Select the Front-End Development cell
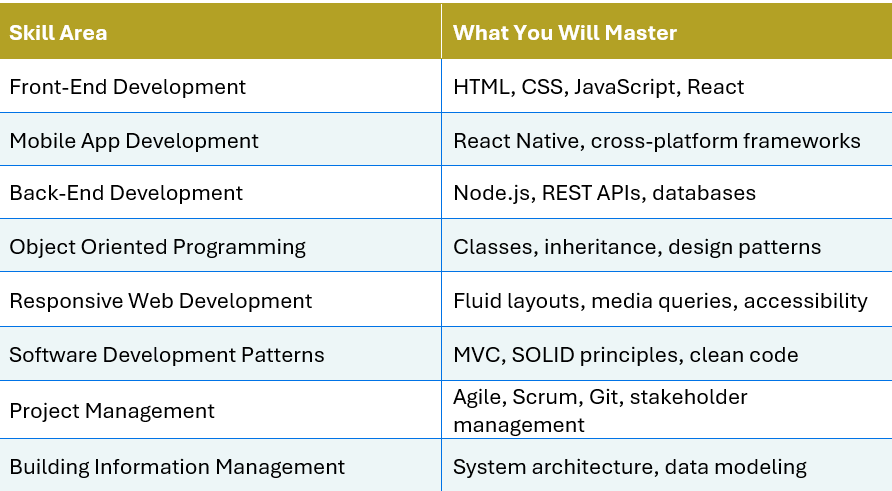Image resolution: width=892 pixels, height=491 pixels. point(127,87)
